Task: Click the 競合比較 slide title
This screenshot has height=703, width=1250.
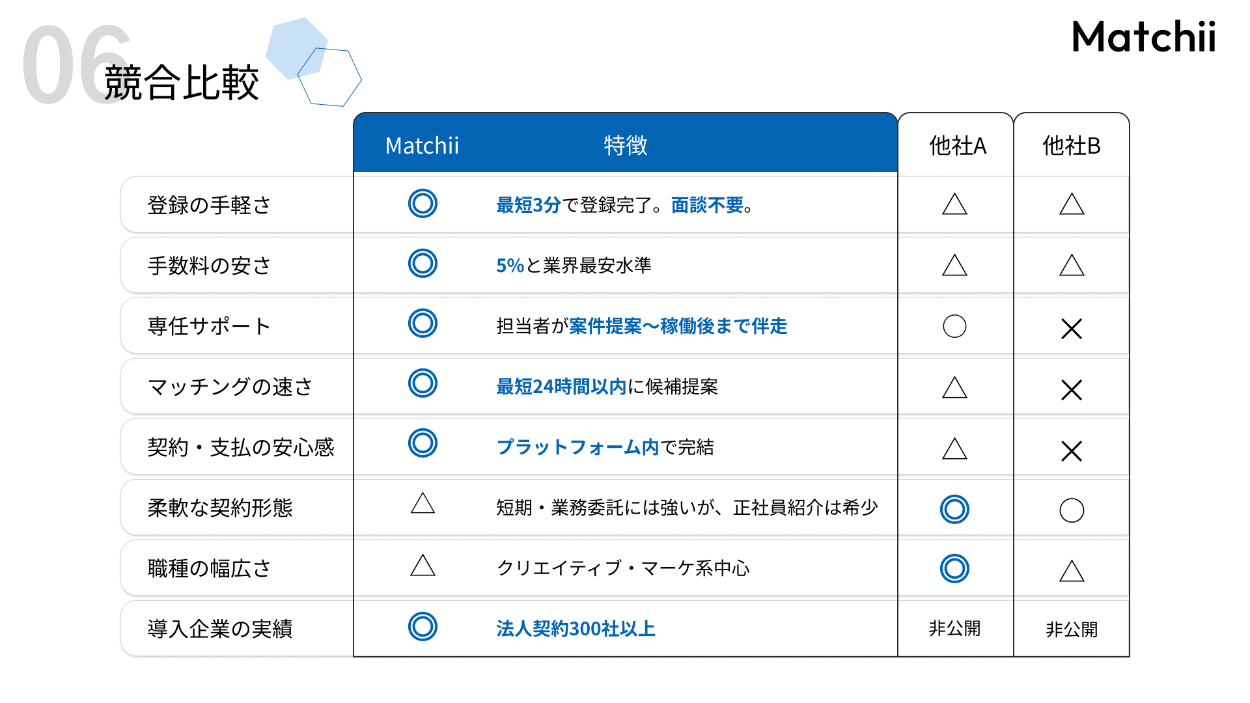Action: pos(182,82)
